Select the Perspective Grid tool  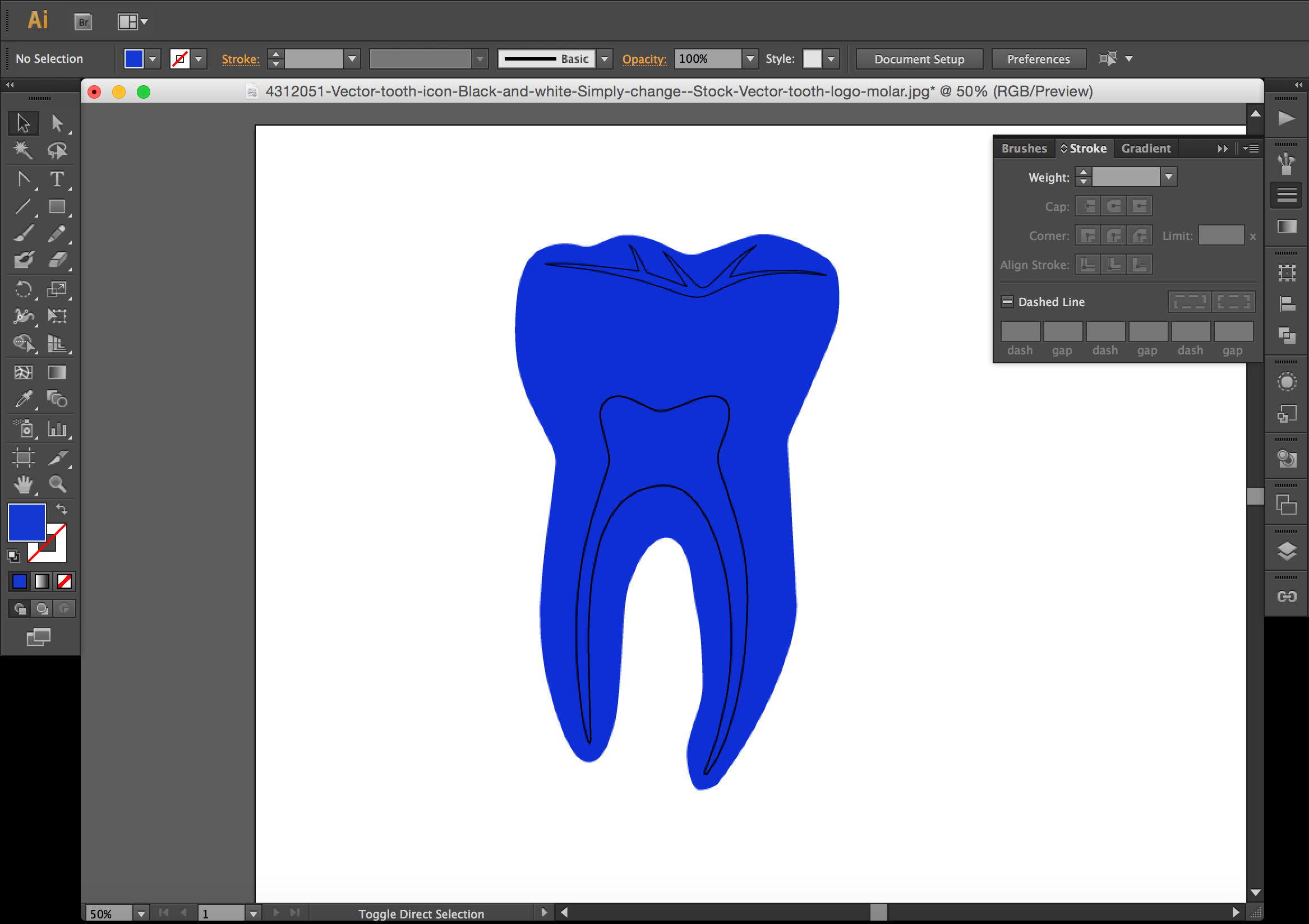(57, 343)
